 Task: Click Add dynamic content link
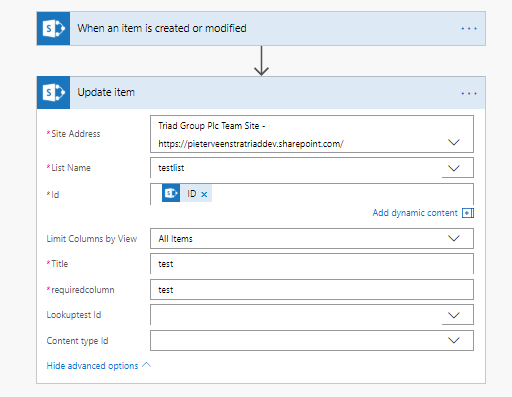415,213
